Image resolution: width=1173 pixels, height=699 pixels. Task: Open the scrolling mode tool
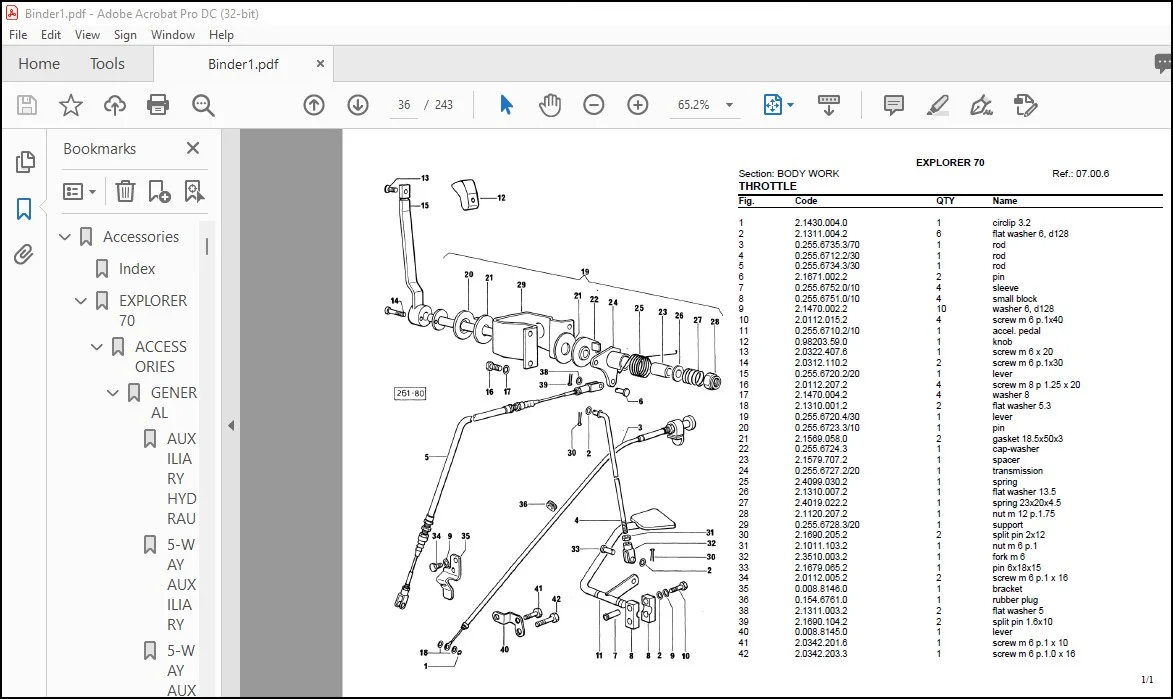829,105
